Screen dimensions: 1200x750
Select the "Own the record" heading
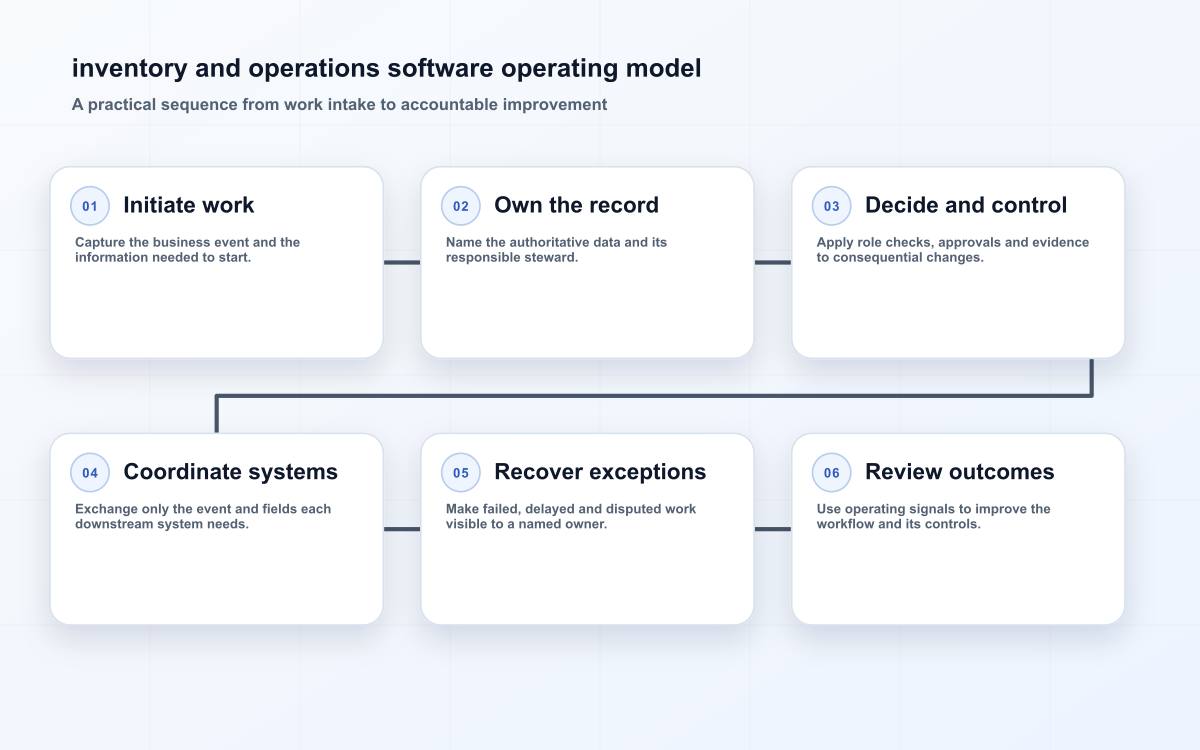576,205
